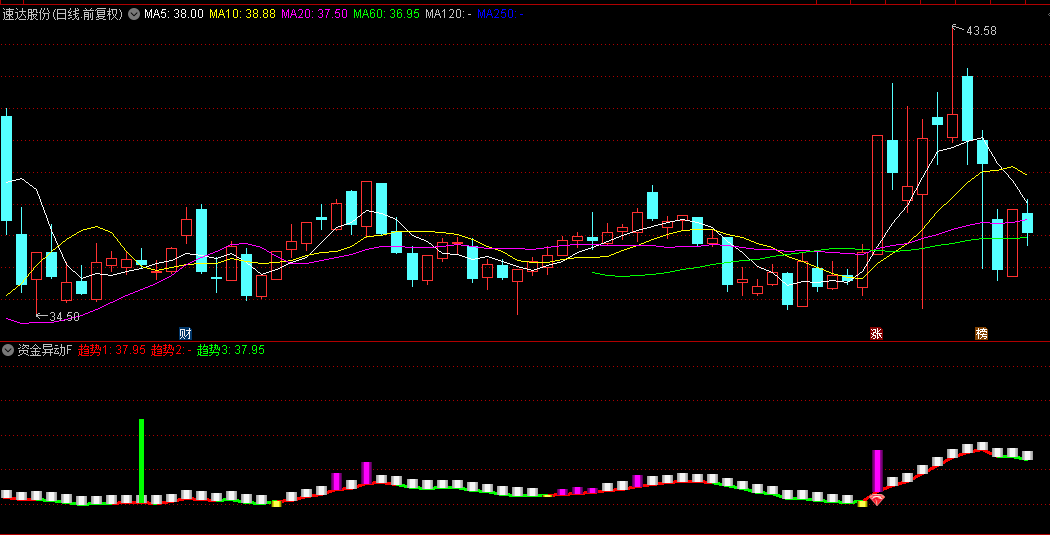Click the 趋势2 label
1050x535 pixels.
coord(171,349)
